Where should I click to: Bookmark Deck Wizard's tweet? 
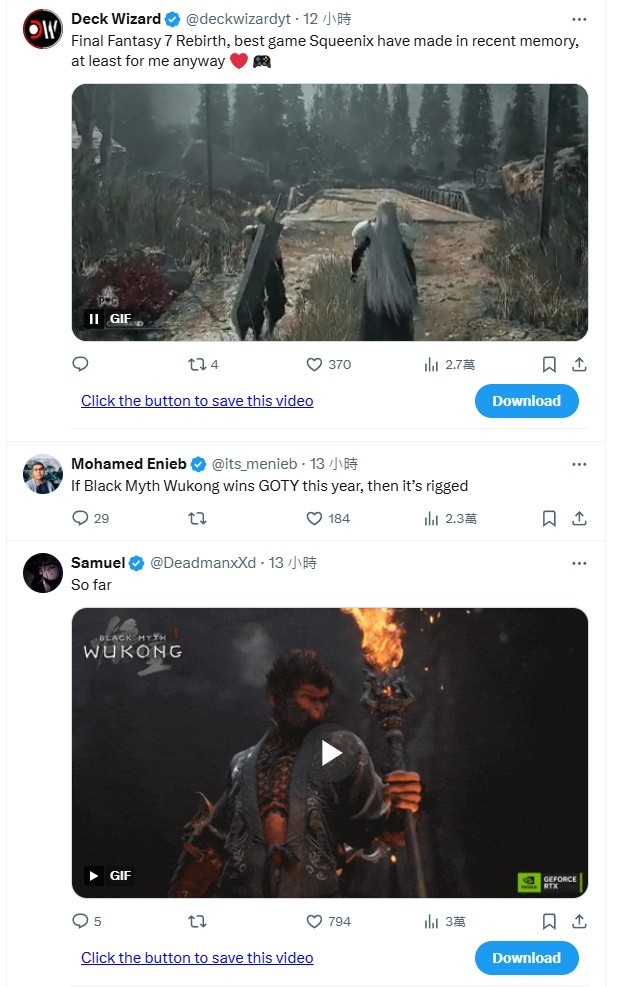[x=549, y=365]
